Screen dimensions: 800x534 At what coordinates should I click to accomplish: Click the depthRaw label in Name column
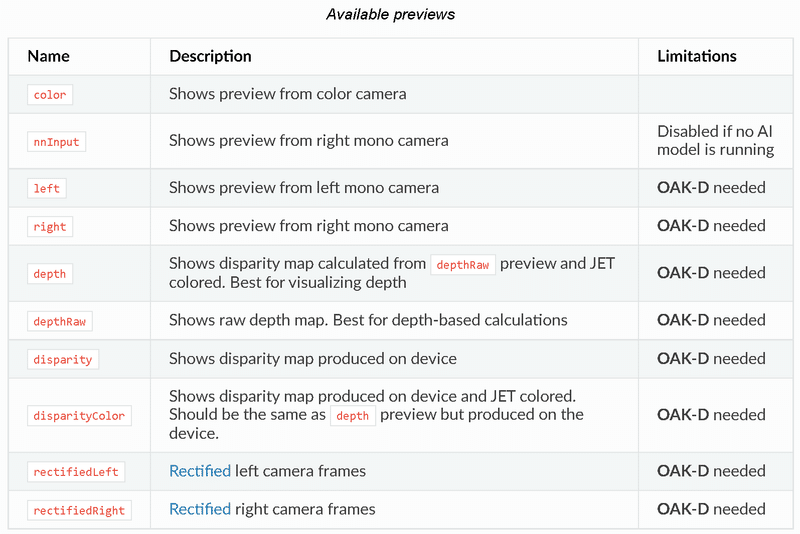point(60,321)
